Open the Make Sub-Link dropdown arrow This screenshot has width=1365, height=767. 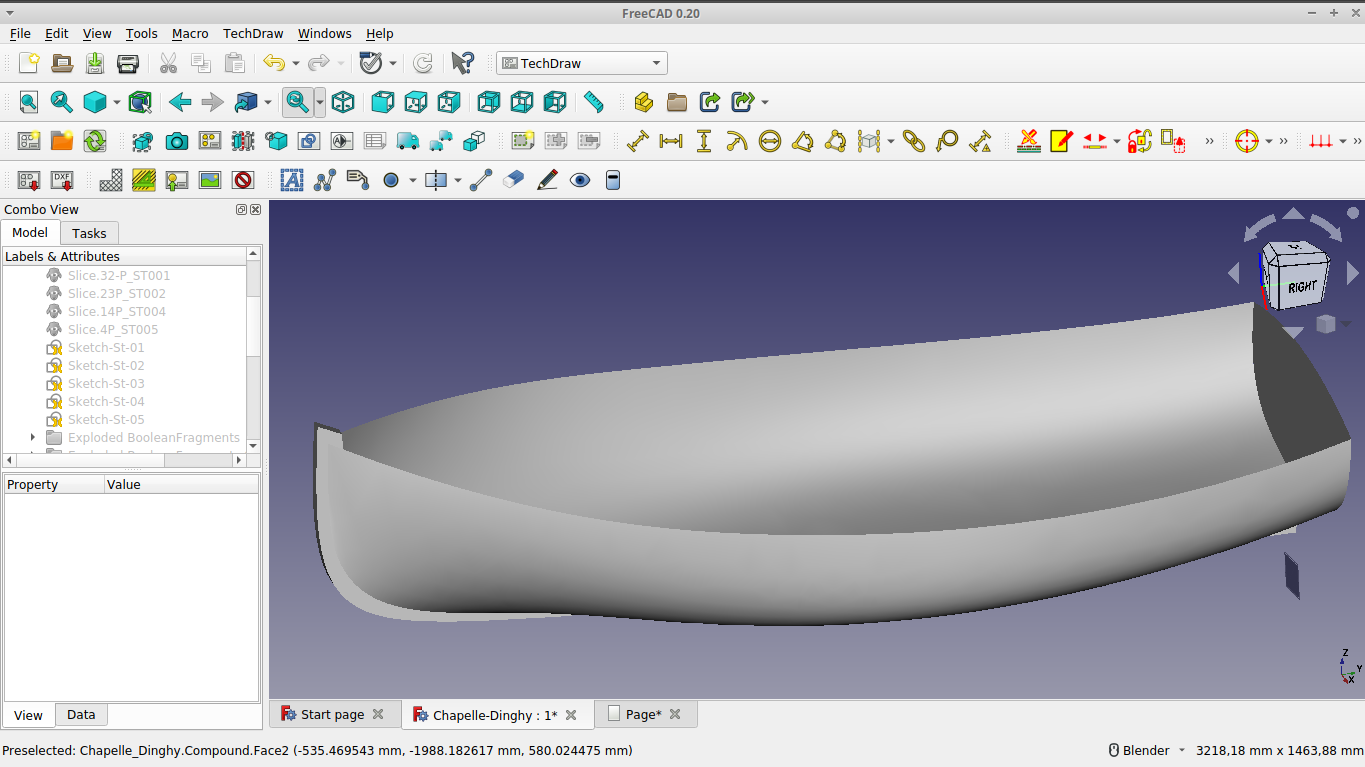pyautogui.click(x=765, y=102)
